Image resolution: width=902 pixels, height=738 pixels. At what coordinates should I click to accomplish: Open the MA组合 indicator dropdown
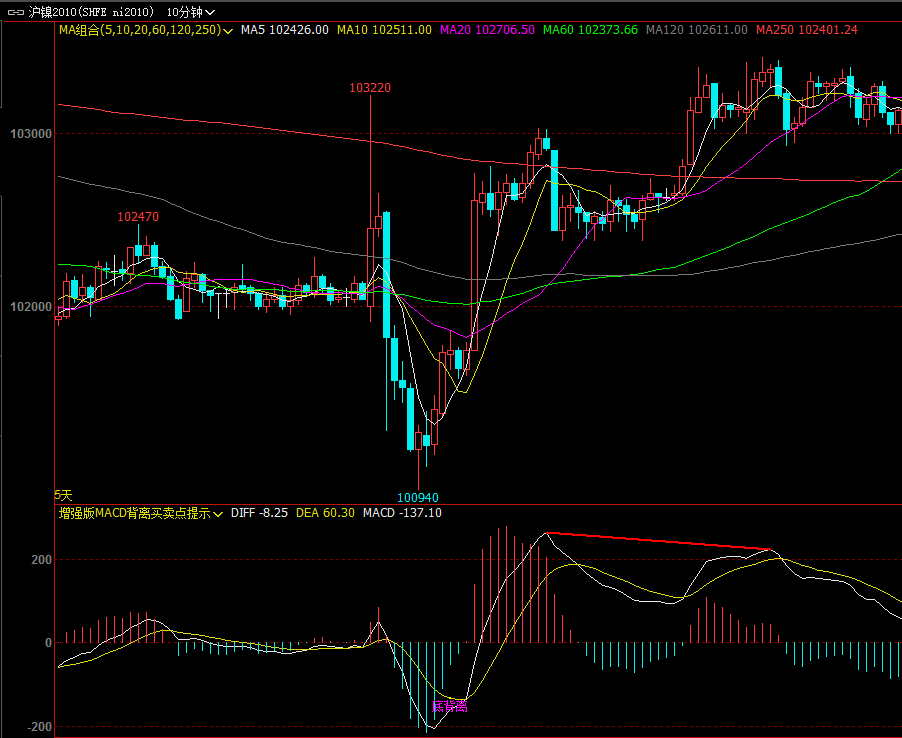click(x=146, y=30)
